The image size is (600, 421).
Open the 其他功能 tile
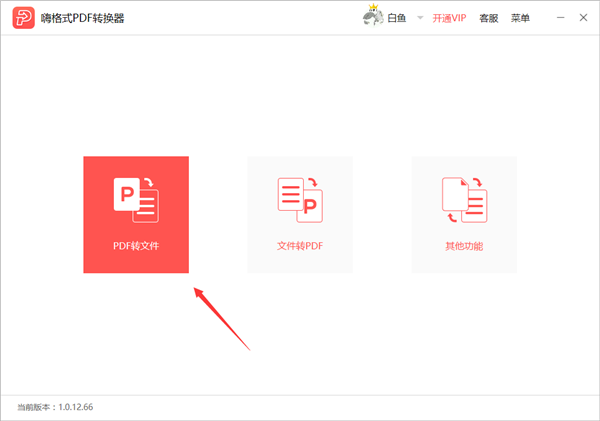tap(464, 214)
